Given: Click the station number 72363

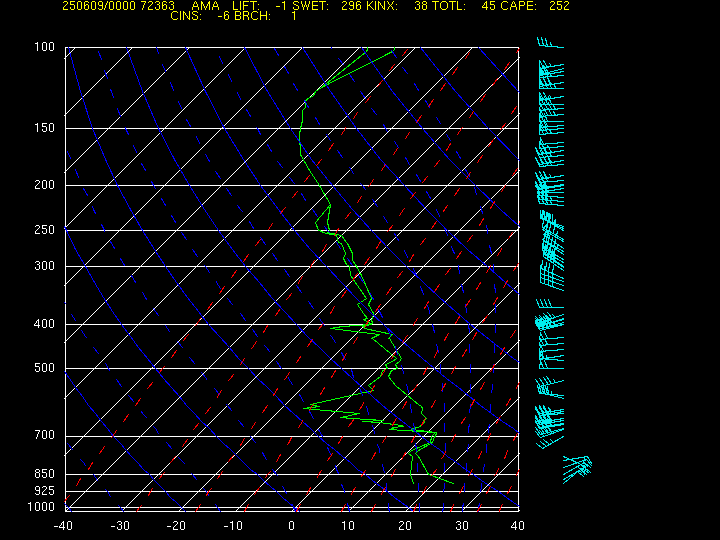Looking at the screenshot, I should click(158, 6).
